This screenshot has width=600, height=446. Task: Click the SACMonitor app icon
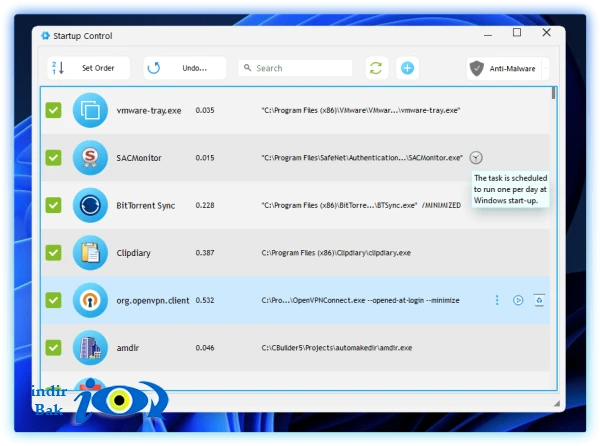[90, 158]
